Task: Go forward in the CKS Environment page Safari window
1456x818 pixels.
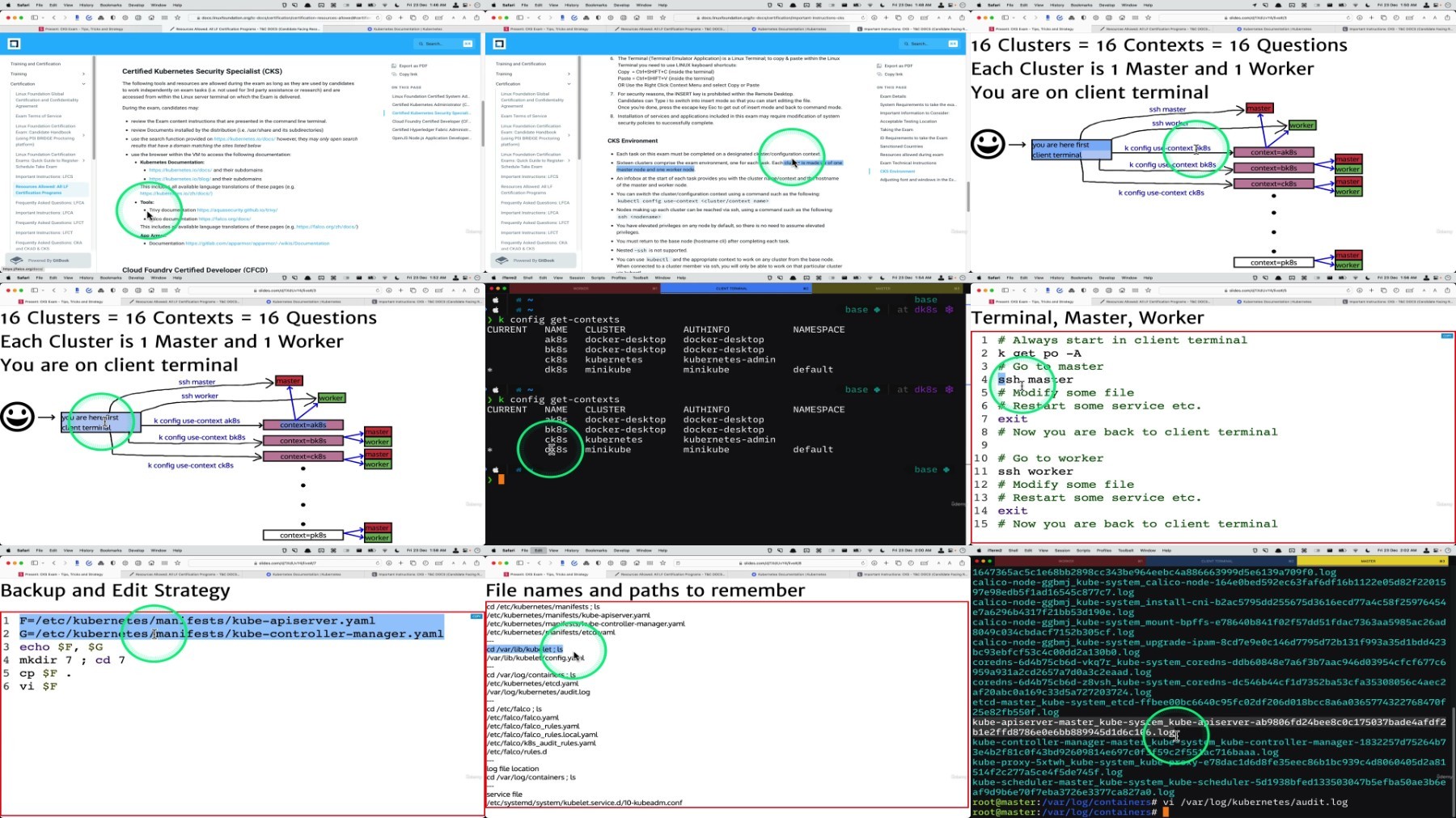Action: click(549, 18)
